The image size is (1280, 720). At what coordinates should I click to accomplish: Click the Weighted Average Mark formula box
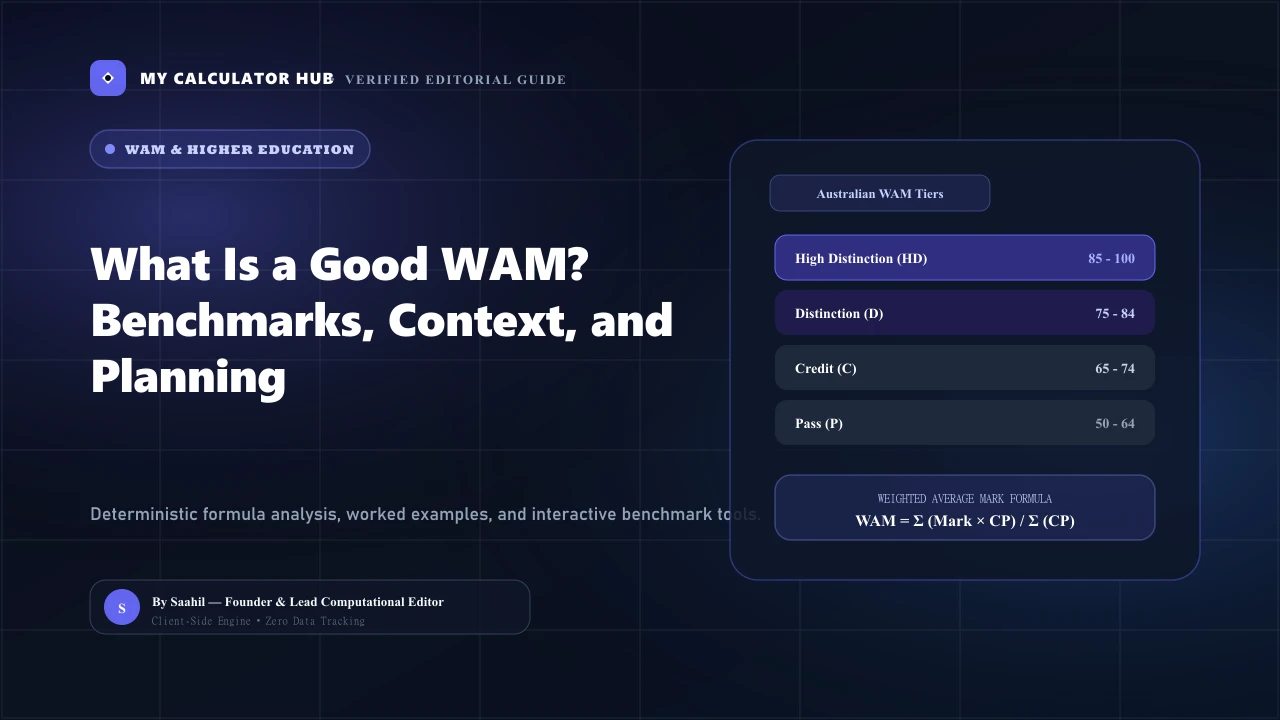[x=965, y=508]
